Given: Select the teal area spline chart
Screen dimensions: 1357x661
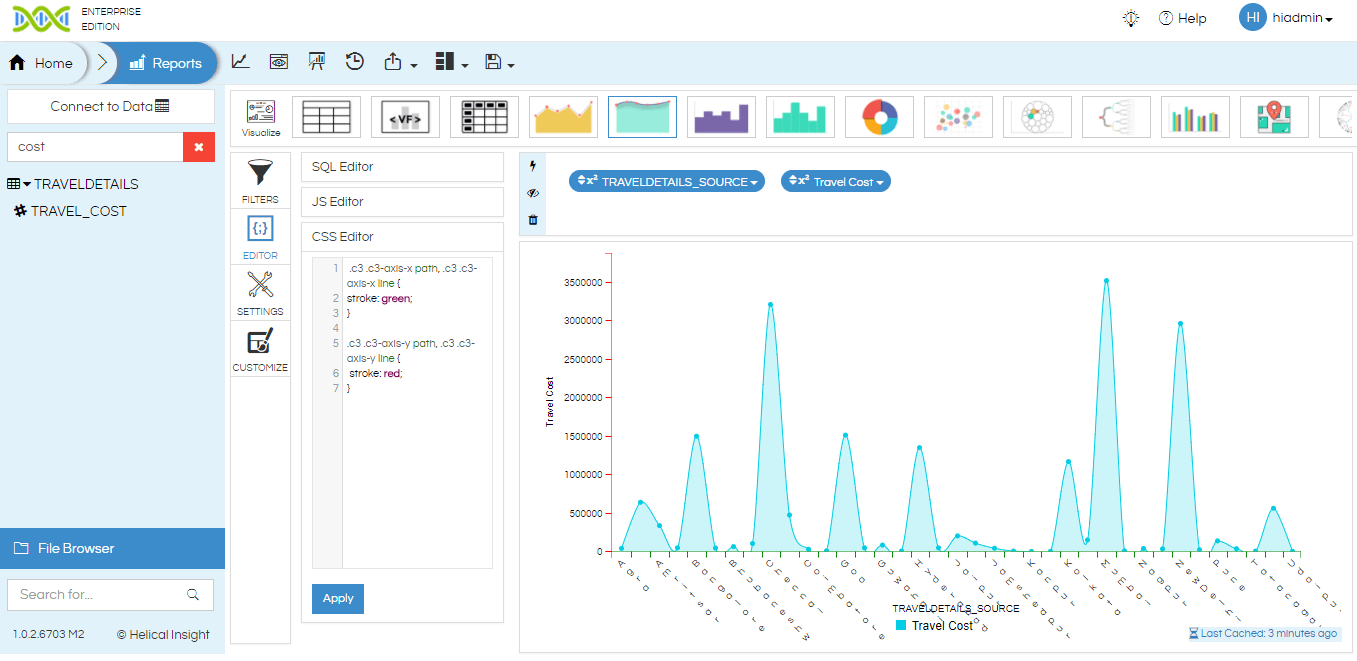Looking at the screenshot, I should (642, 117).
